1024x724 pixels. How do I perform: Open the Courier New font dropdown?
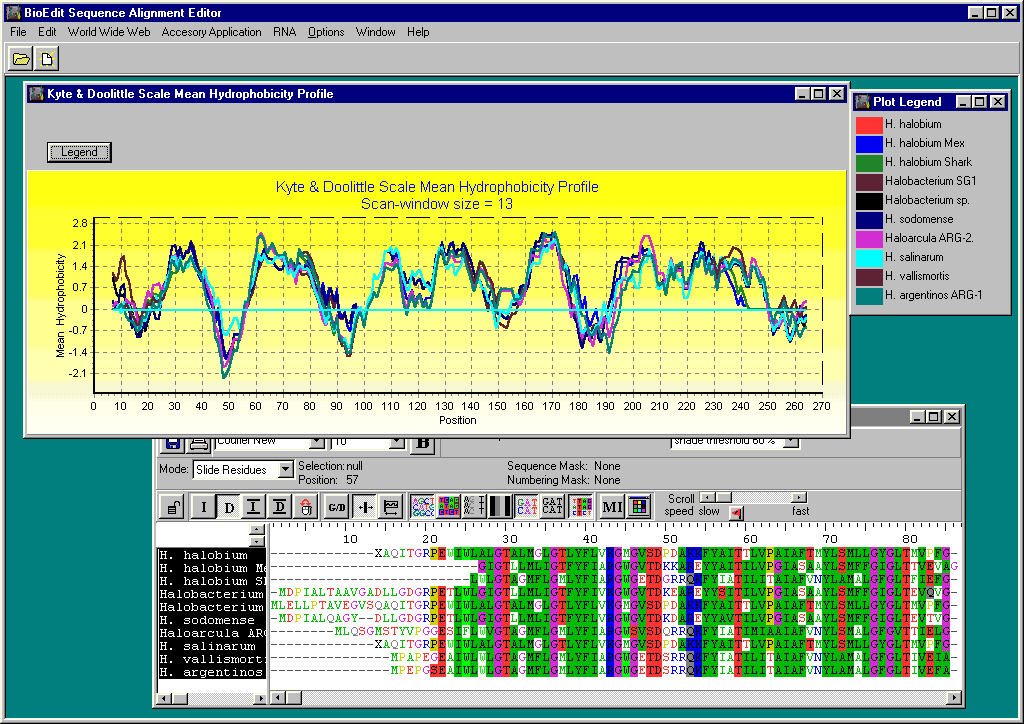317,441
